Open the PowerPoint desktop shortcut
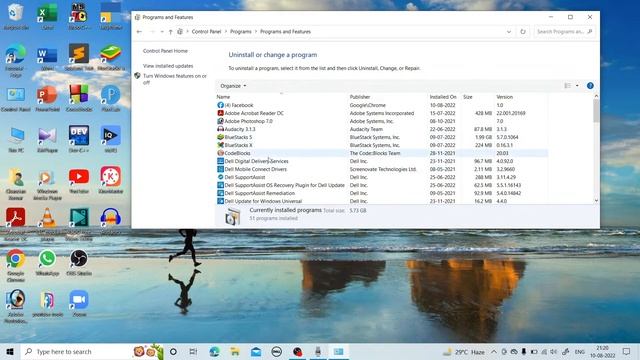Screen dimensions: 640x360 47,98
